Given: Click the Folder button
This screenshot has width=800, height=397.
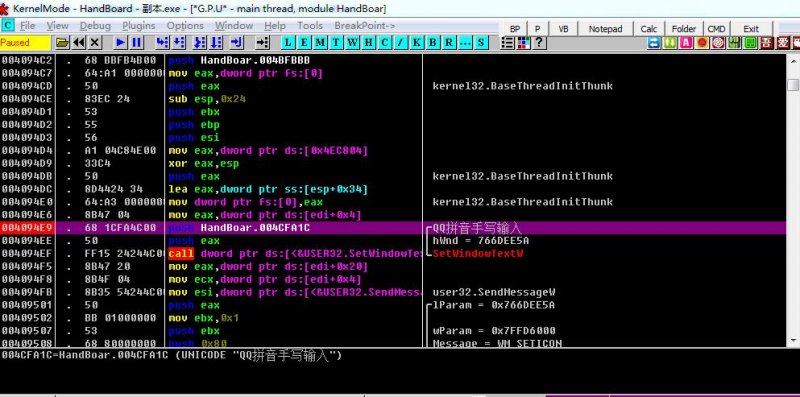Looking at the screenshot, I should [684, 29].
